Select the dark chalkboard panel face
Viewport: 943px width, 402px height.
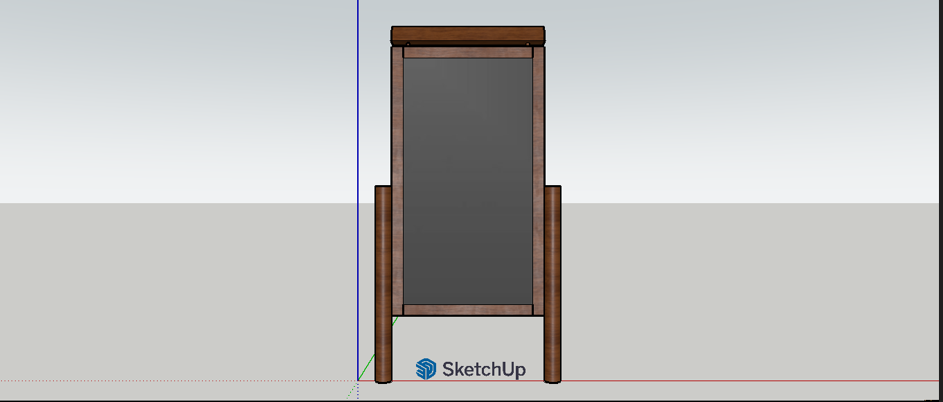[468, 181]
